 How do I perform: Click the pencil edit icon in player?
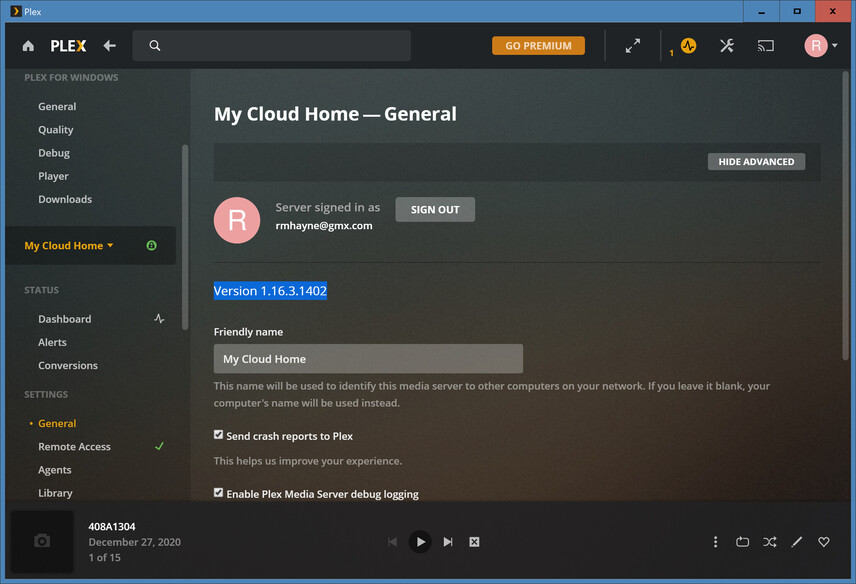click(x=797, y=542)
